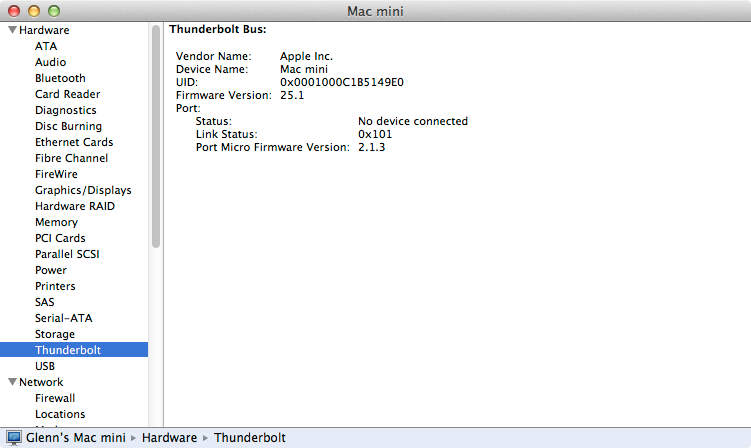This screenshot has height=448, width=751.
Task: Select SAS in the sidebar
Action: point(45,302)
